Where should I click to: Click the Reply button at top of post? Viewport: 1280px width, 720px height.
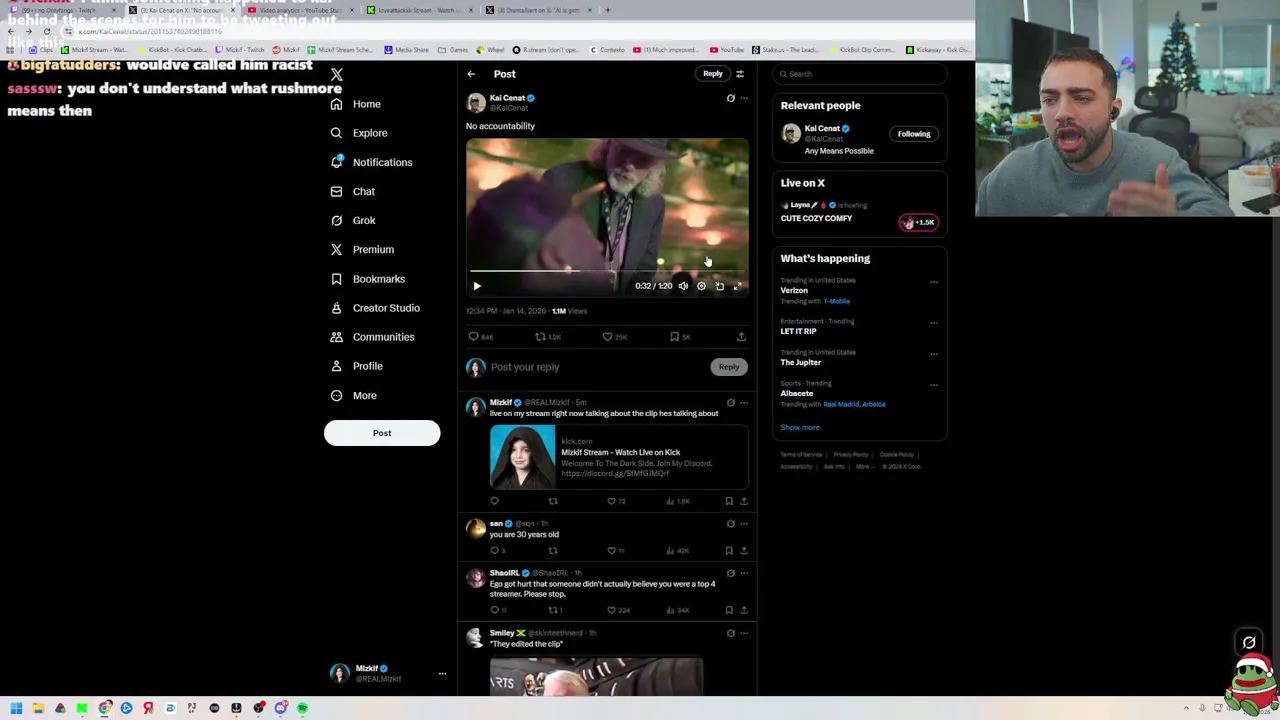[x=712, y=74]
